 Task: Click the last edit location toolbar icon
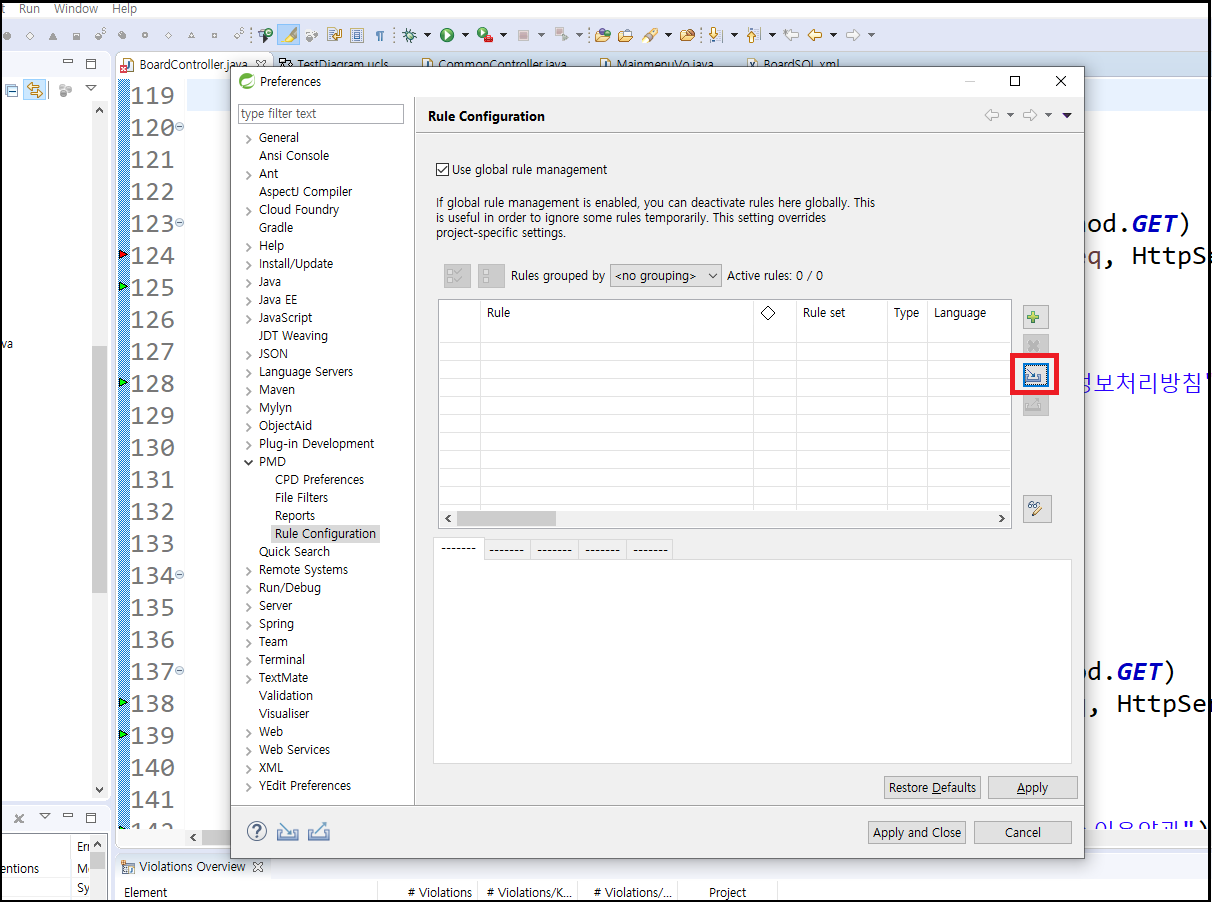tap(791, 35)
